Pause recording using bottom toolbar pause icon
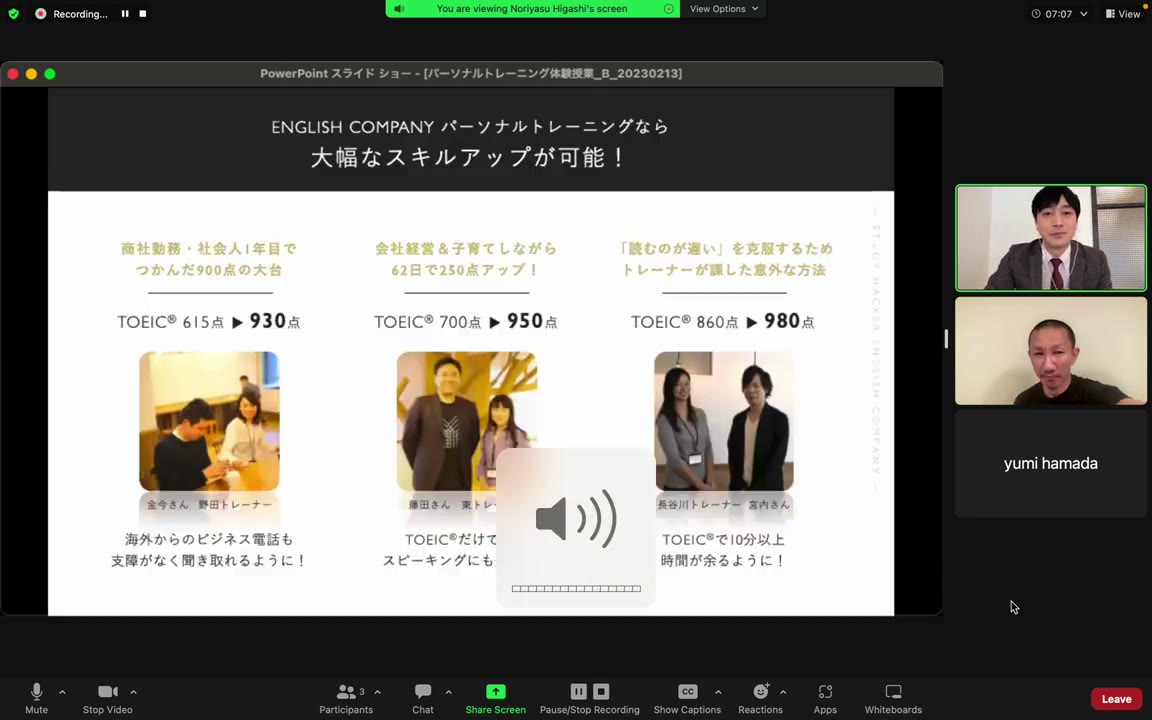 (x=578, y=691)
